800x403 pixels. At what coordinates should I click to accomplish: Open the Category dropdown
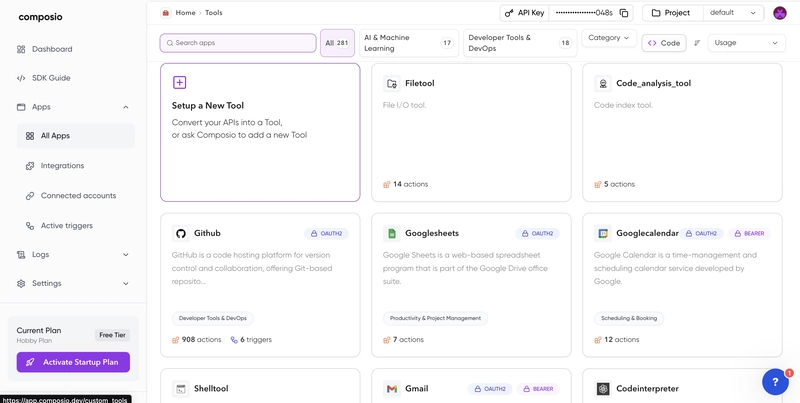tap(609, 38)
